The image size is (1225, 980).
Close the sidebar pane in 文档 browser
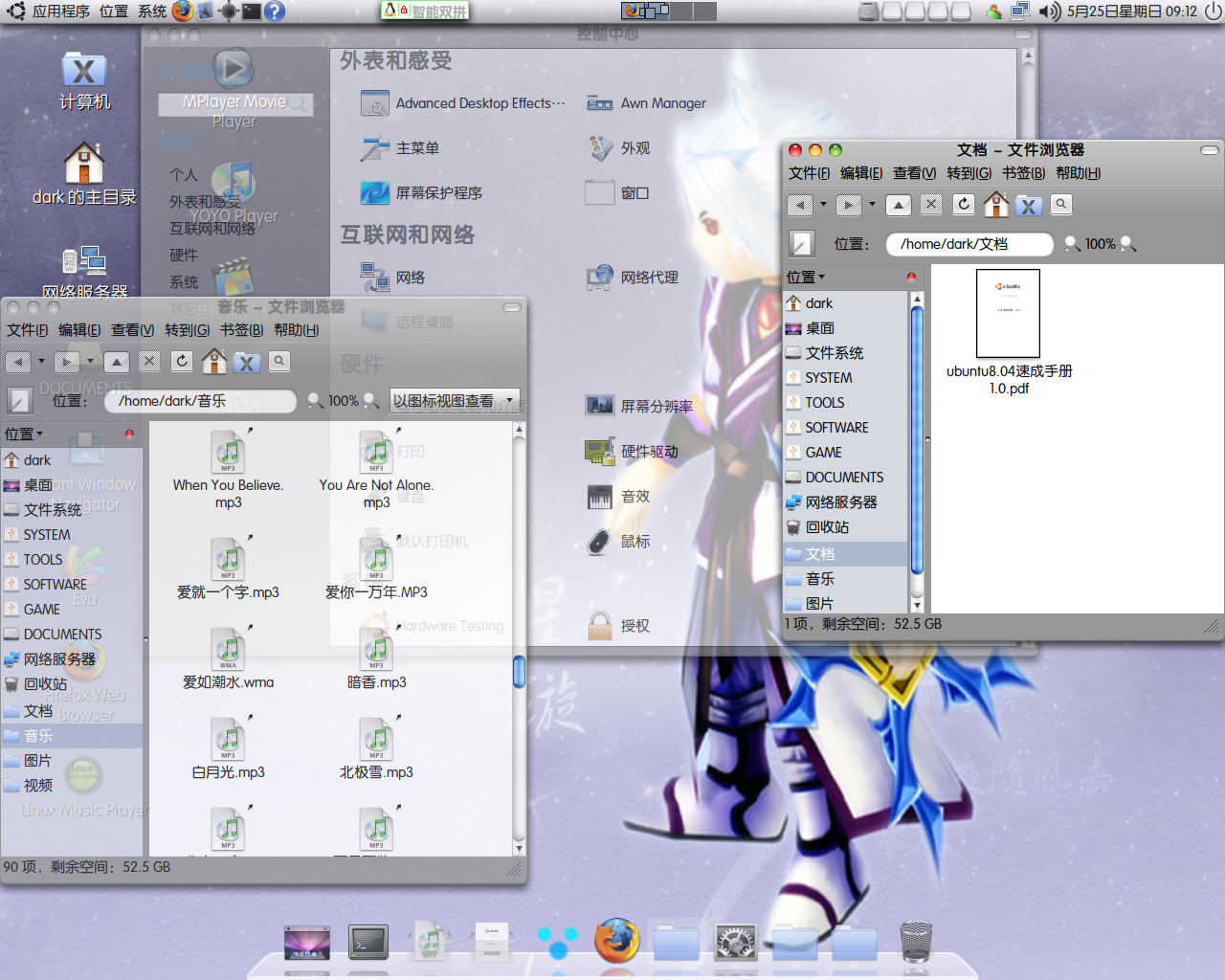tap(911, 277)
